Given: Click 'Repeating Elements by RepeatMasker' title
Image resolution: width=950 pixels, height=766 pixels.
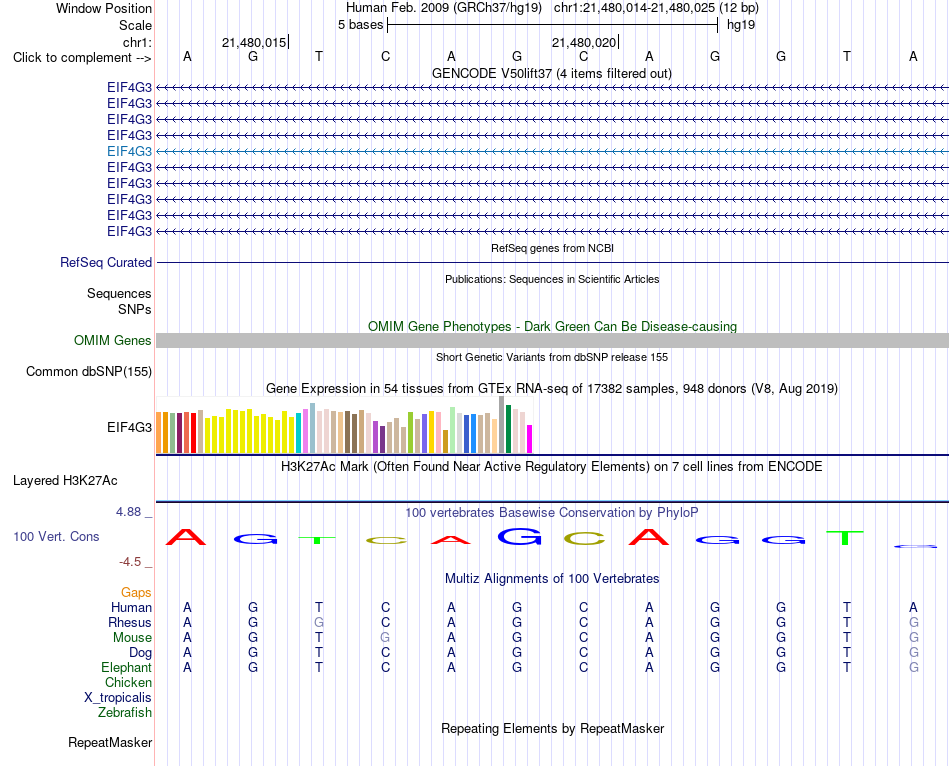Looking at the screenshot, I should [552, 728].
